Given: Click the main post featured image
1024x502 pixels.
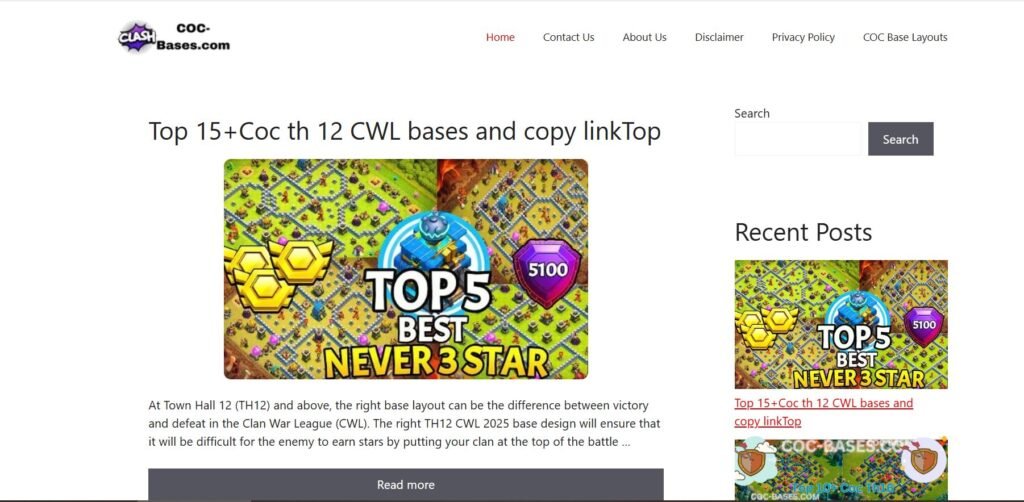Looking at the screenshot, I should (x=406, y=269).
